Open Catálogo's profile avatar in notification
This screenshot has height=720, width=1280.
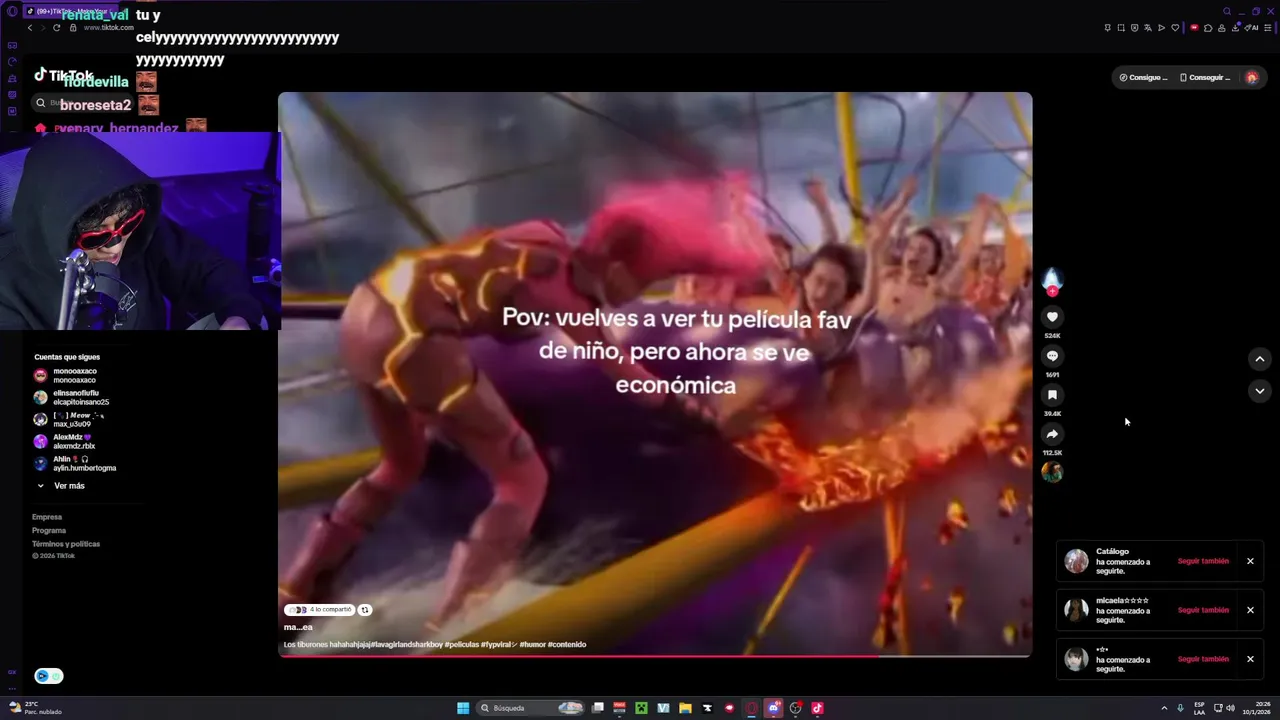pyautogui.click(x=1076, y=561)
